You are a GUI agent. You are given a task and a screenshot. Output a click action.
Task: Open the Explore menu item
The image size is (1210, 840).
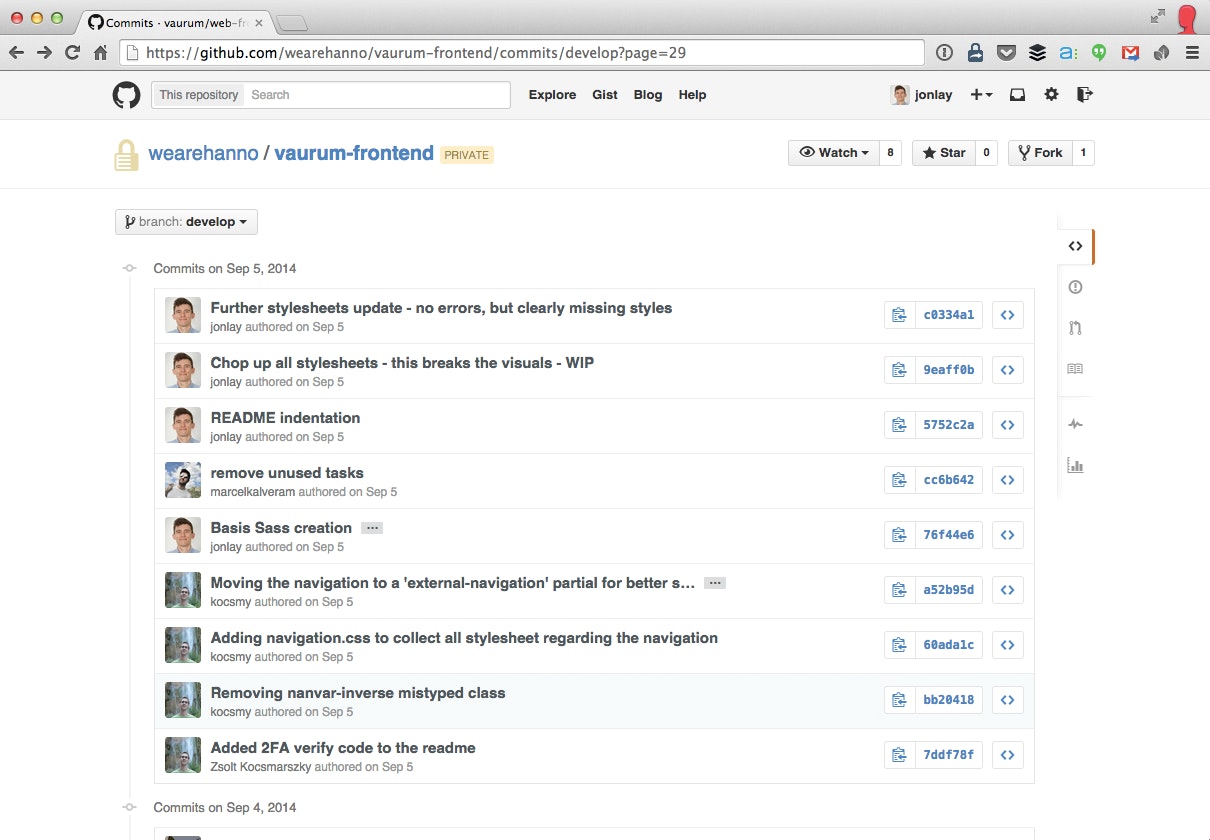552,95
